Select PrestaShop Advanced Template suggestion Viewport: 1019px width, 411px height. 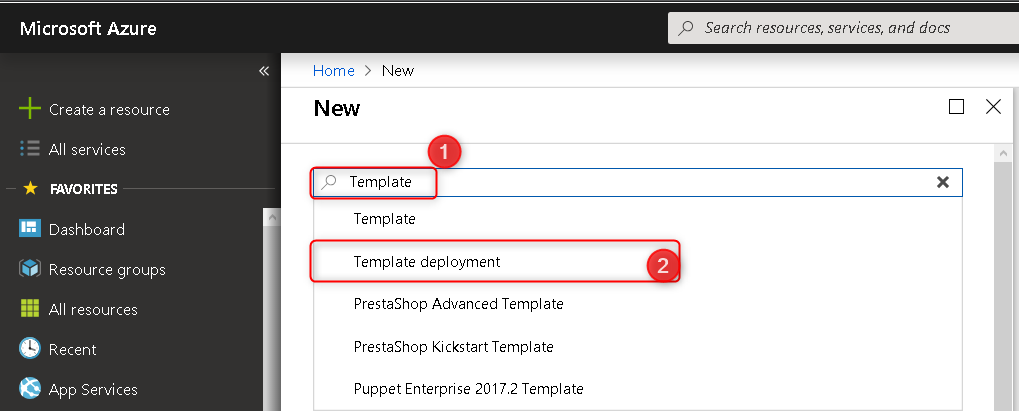pos(458,303)
